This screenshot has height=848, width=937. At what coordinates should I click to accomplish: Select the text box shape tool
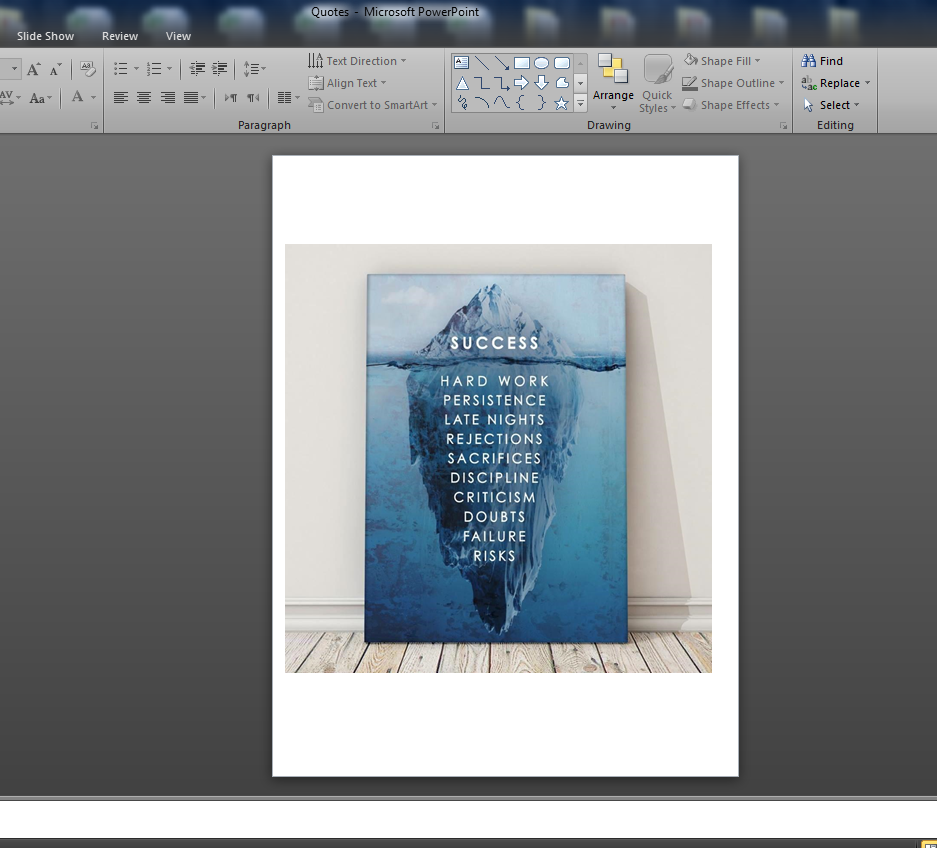[x=462, y=62]
